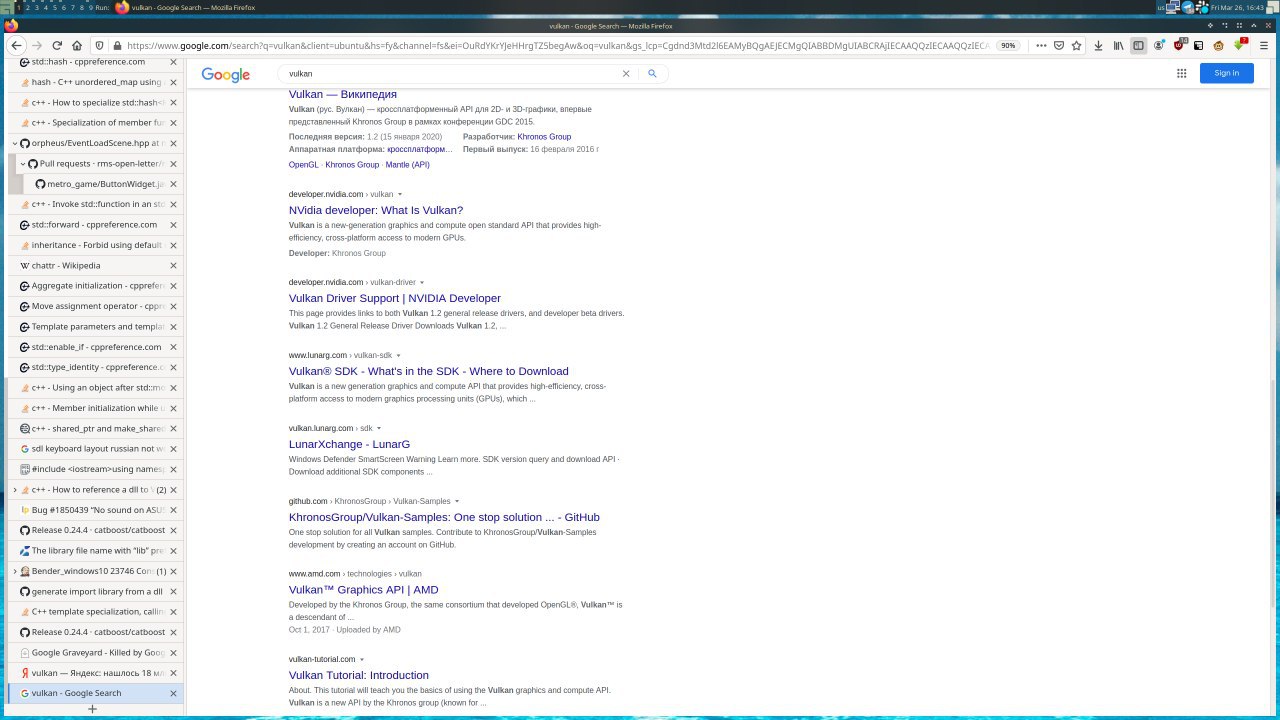This screenshot has width=1280, height=720.
Task: Open 'Vulkan™ Graphics API | AMD' result
Action: [364, 590]
